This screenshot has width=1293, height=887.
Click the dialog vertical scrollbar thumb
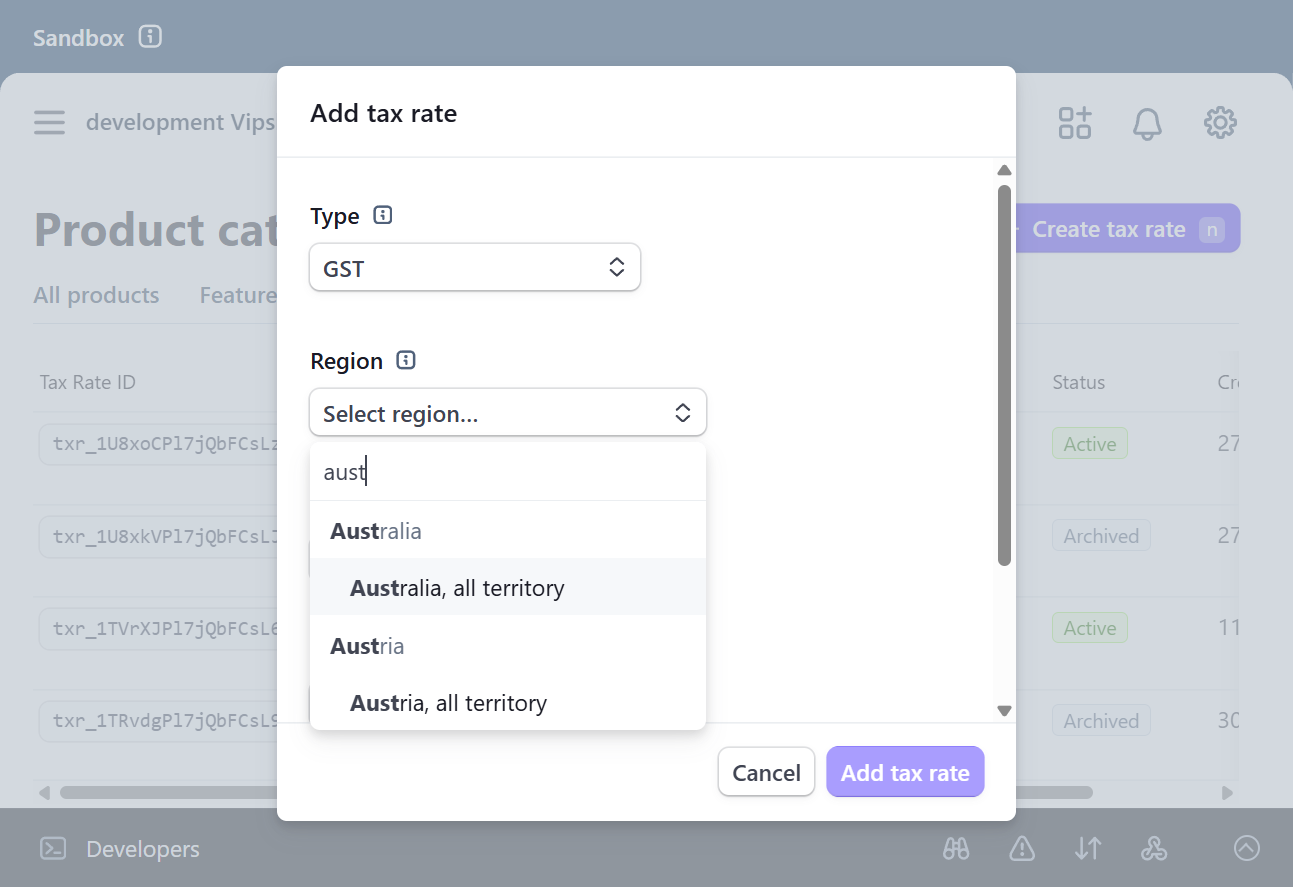click(x=1005, y=375)
